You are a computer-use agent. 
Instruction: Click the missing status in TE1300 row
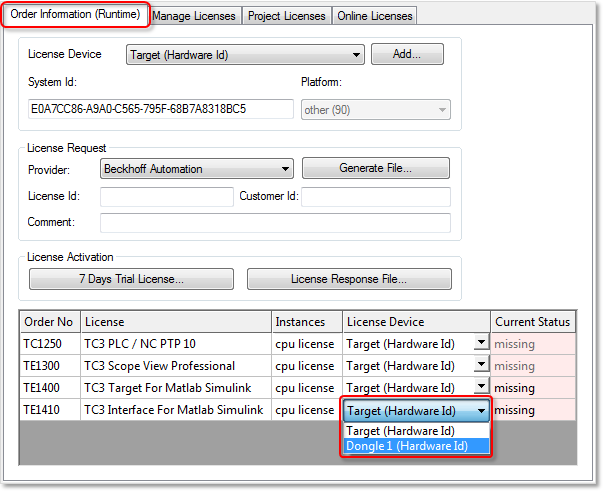pos(533,366)
